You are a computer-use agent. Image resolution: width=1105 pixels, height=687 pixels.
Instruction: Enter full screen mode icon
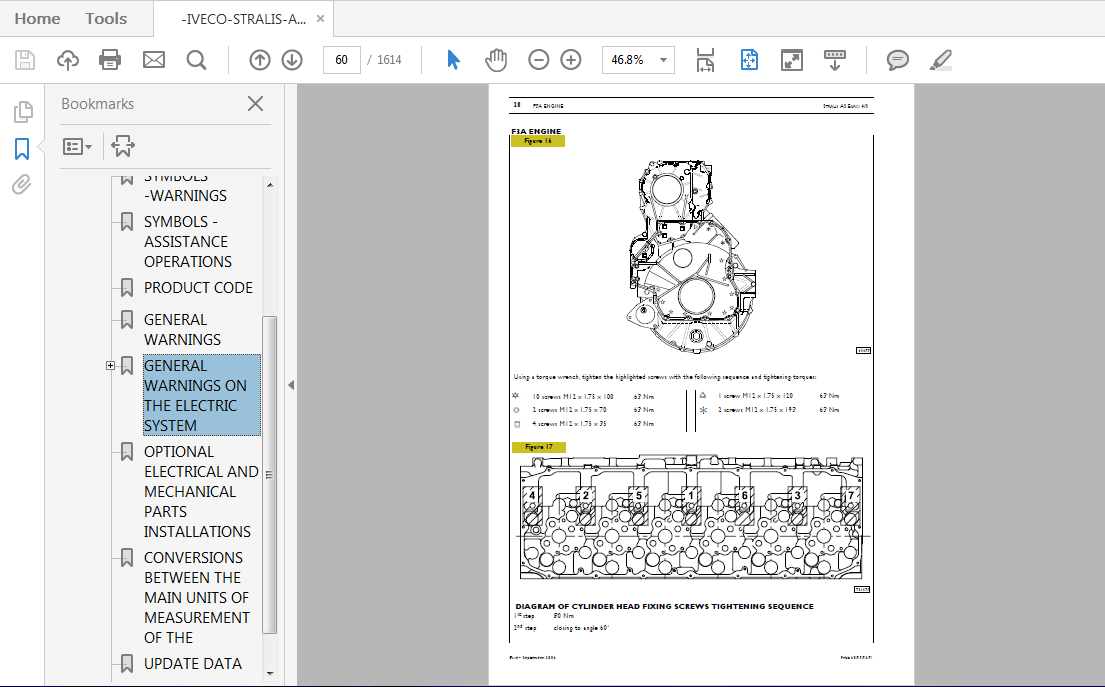click(x=792, y=60)
